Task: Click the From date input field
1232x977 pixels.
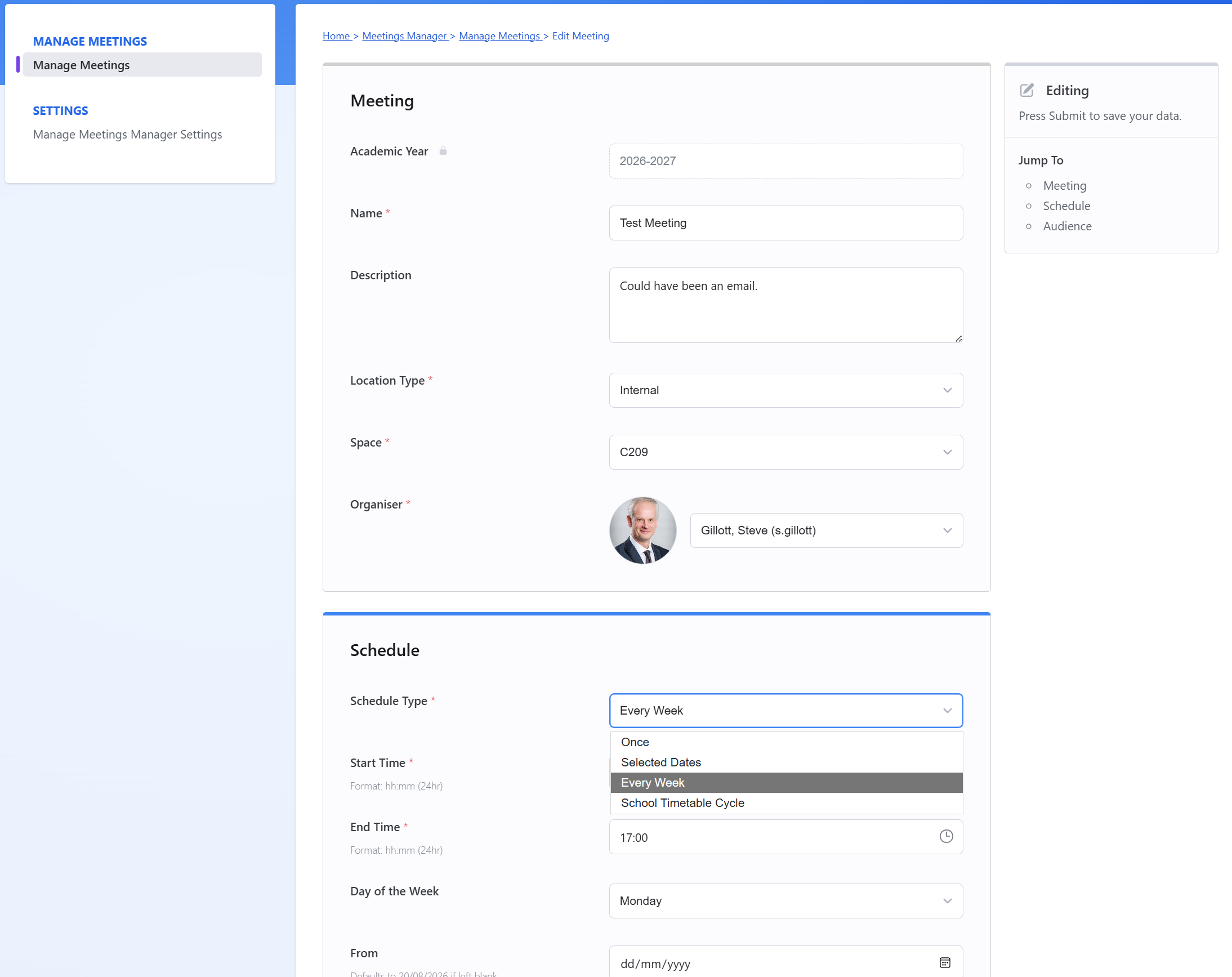Action: (x=785, y=962)
